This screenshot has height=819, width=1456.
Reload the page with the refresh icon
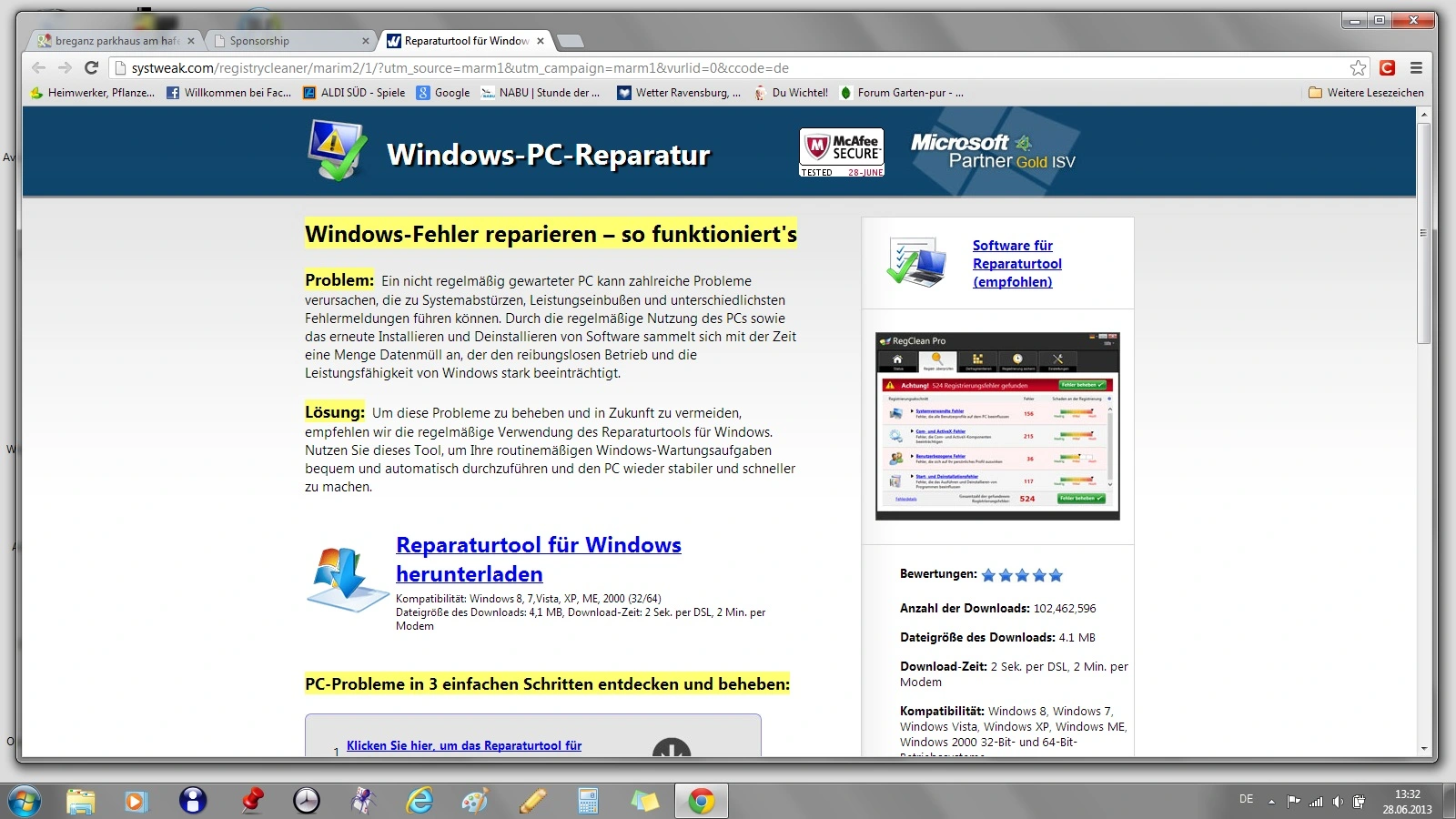[x=91, y=67]
